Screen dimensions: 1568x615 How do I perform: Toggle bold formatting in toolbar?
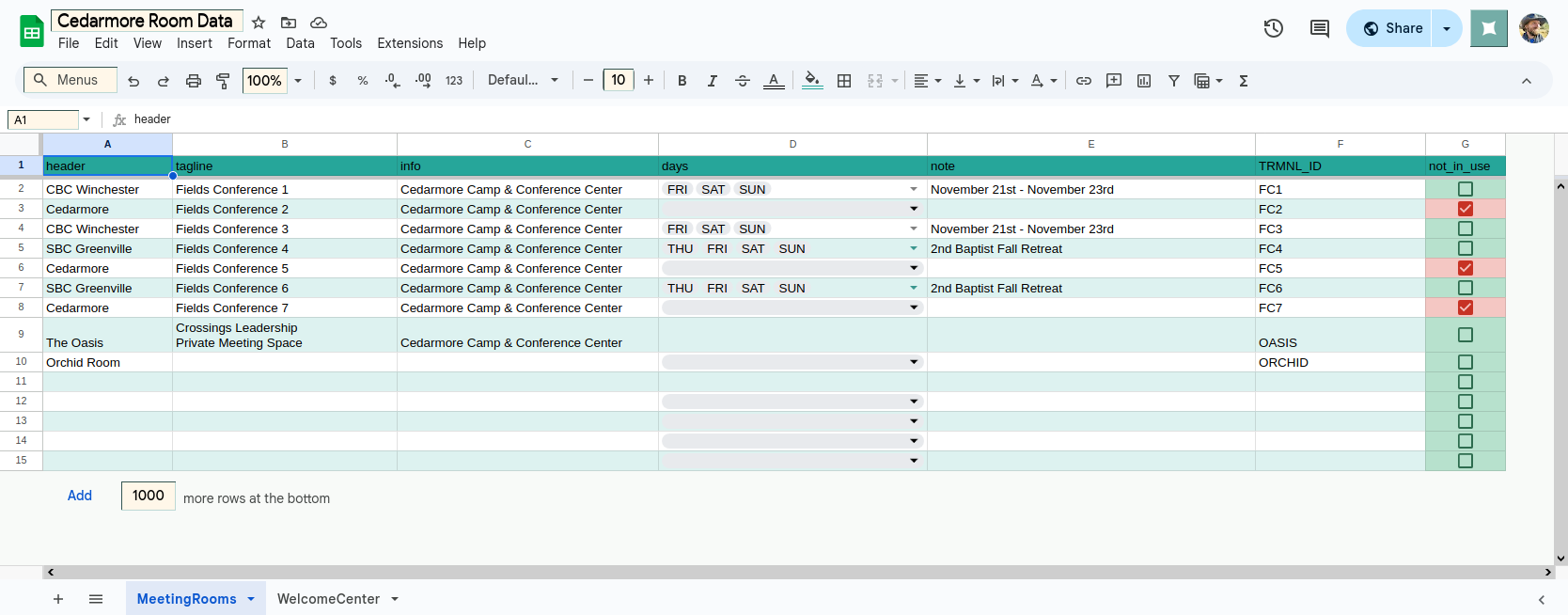[x=682, y=81]
